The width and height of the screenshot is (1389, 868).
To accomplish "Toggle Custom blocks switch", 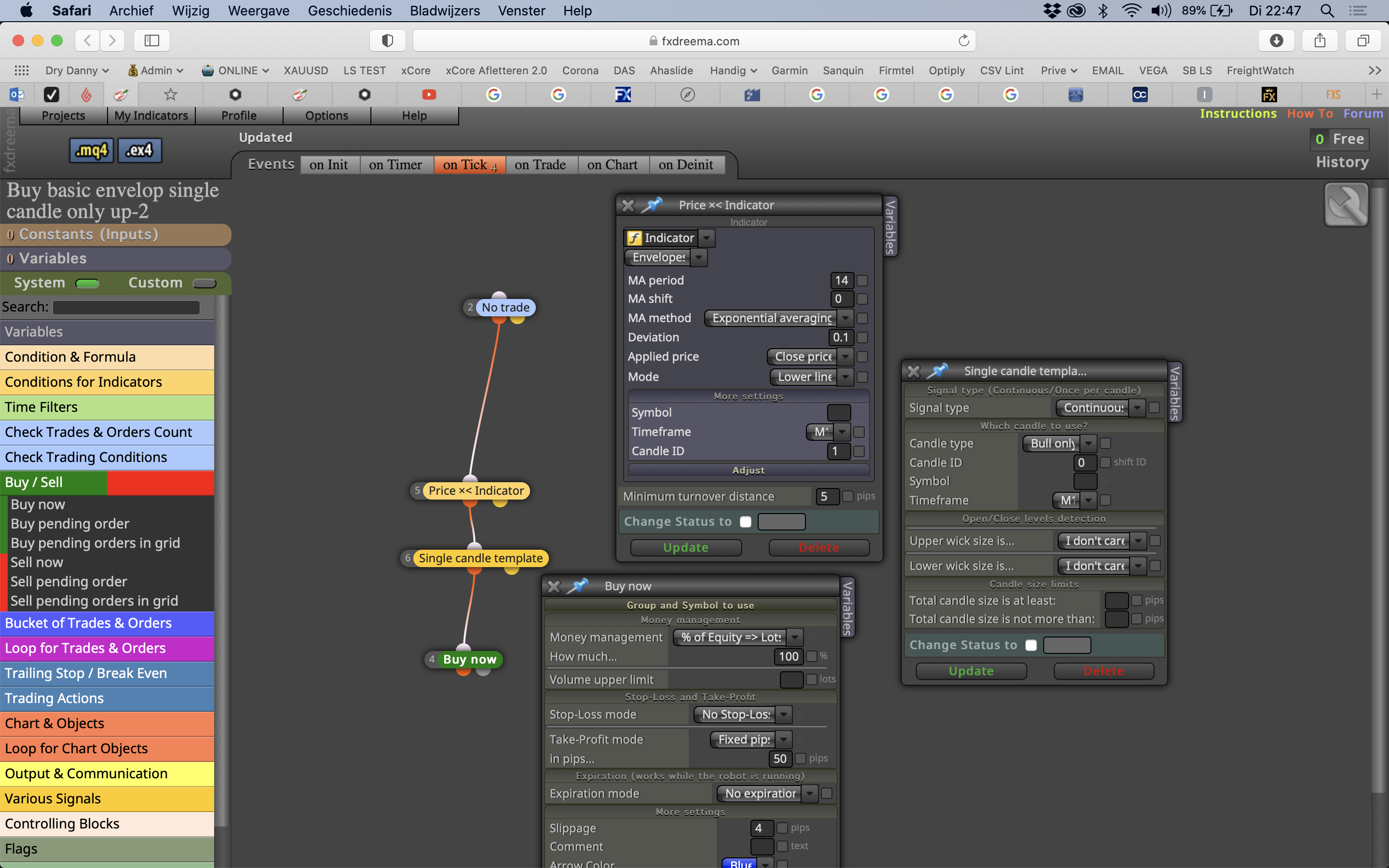I will click(x=204, y=283).
